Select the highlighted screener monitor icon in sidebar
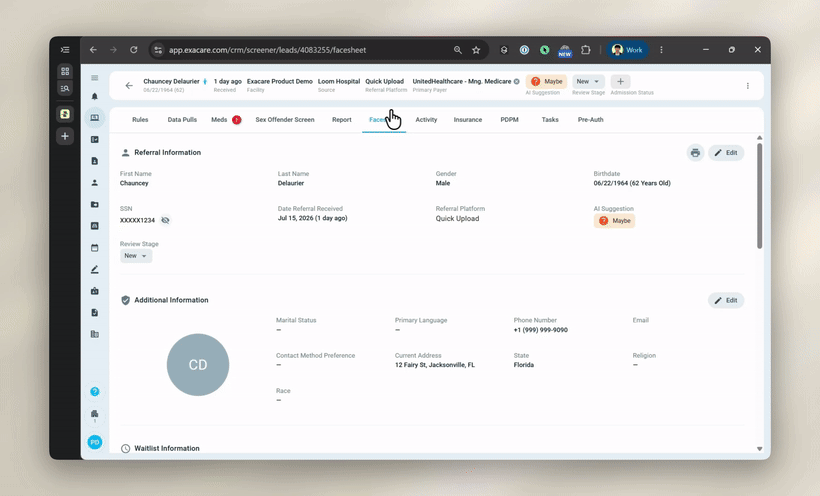820x496 pixels. pos(95,118)
